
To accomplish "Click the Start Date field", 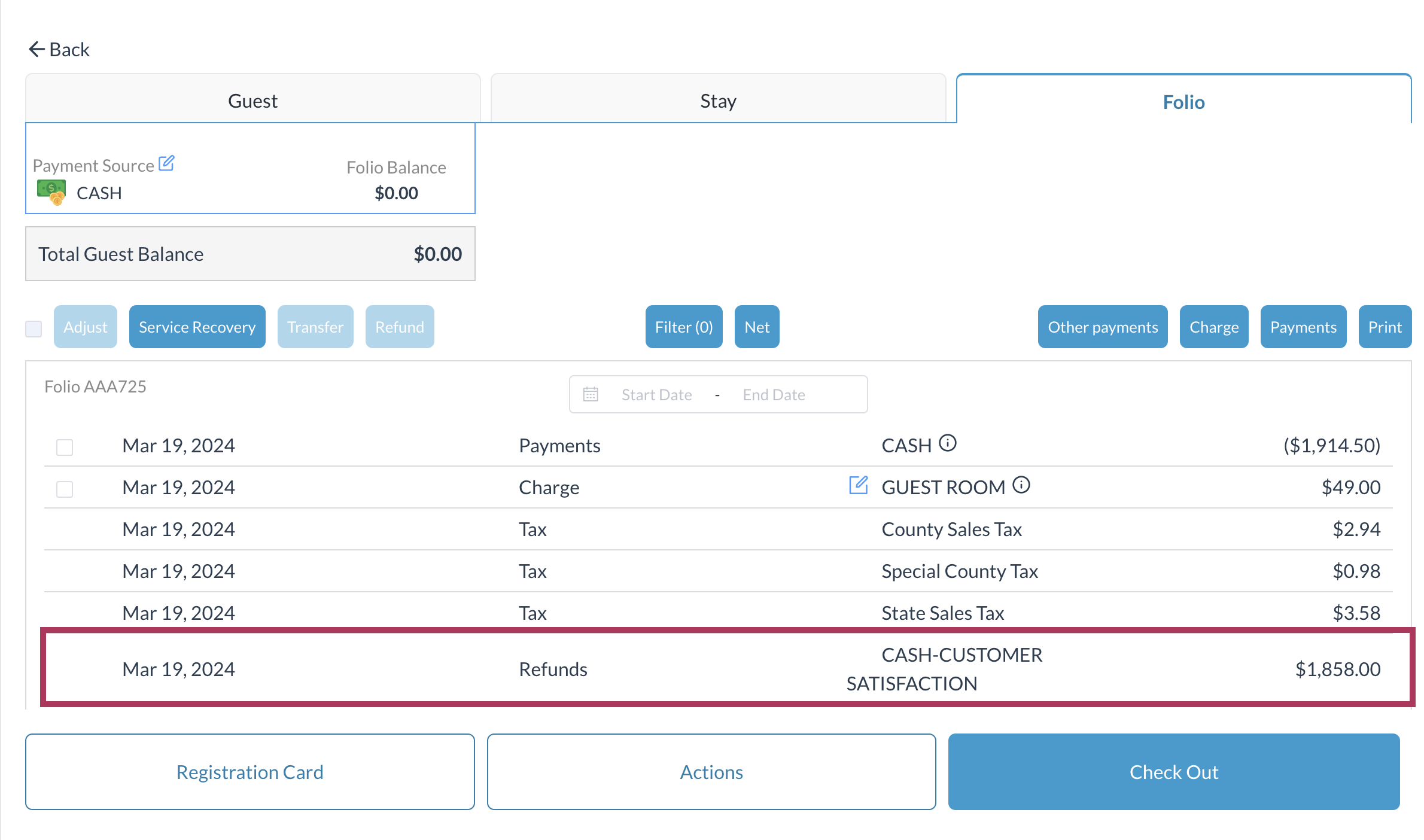I will 656,395.
